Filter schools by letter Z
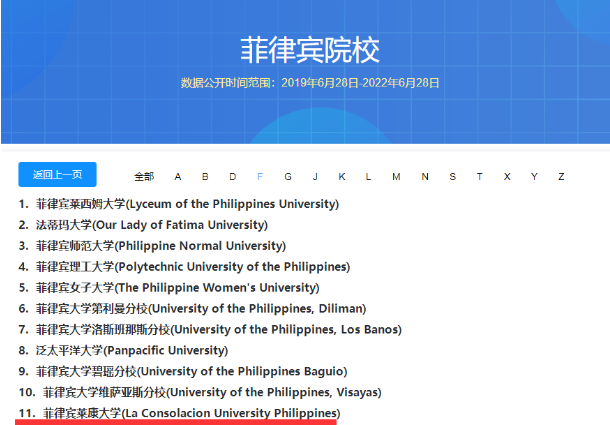The width and height of the screenshot is (610, 425). [x=561, y=177]
